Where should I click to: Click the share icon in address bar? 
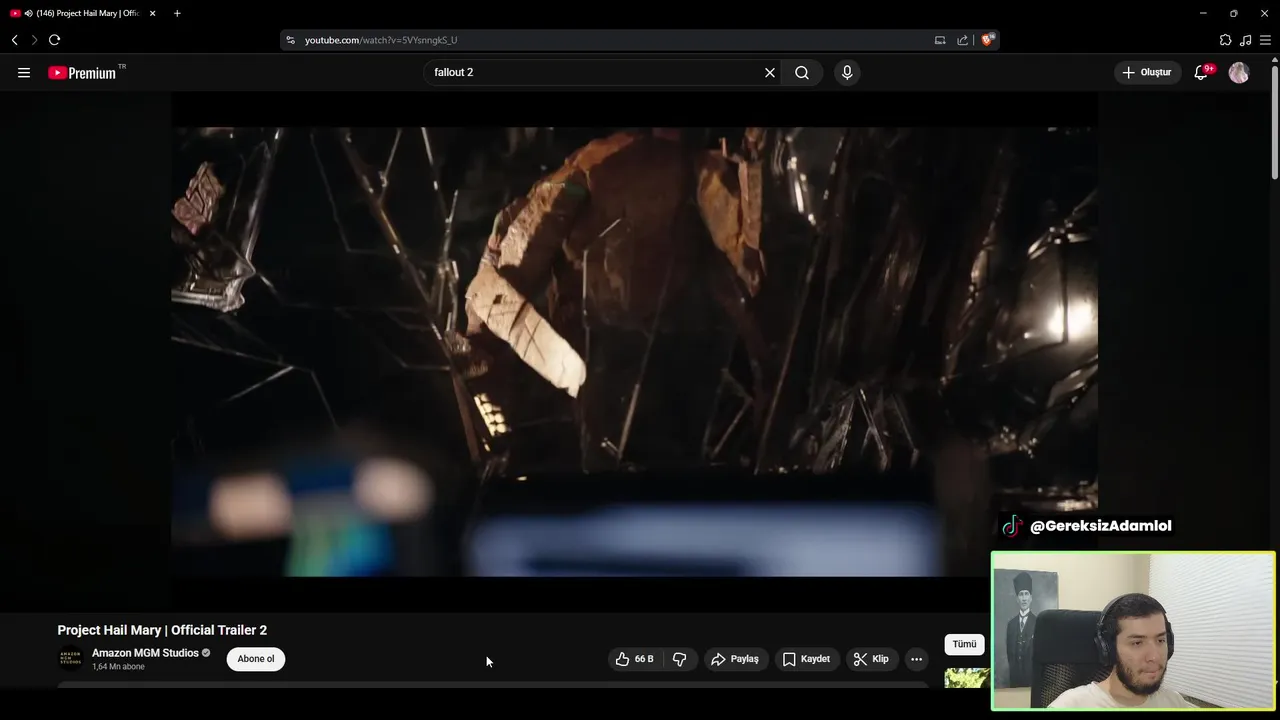coord(962,40)
